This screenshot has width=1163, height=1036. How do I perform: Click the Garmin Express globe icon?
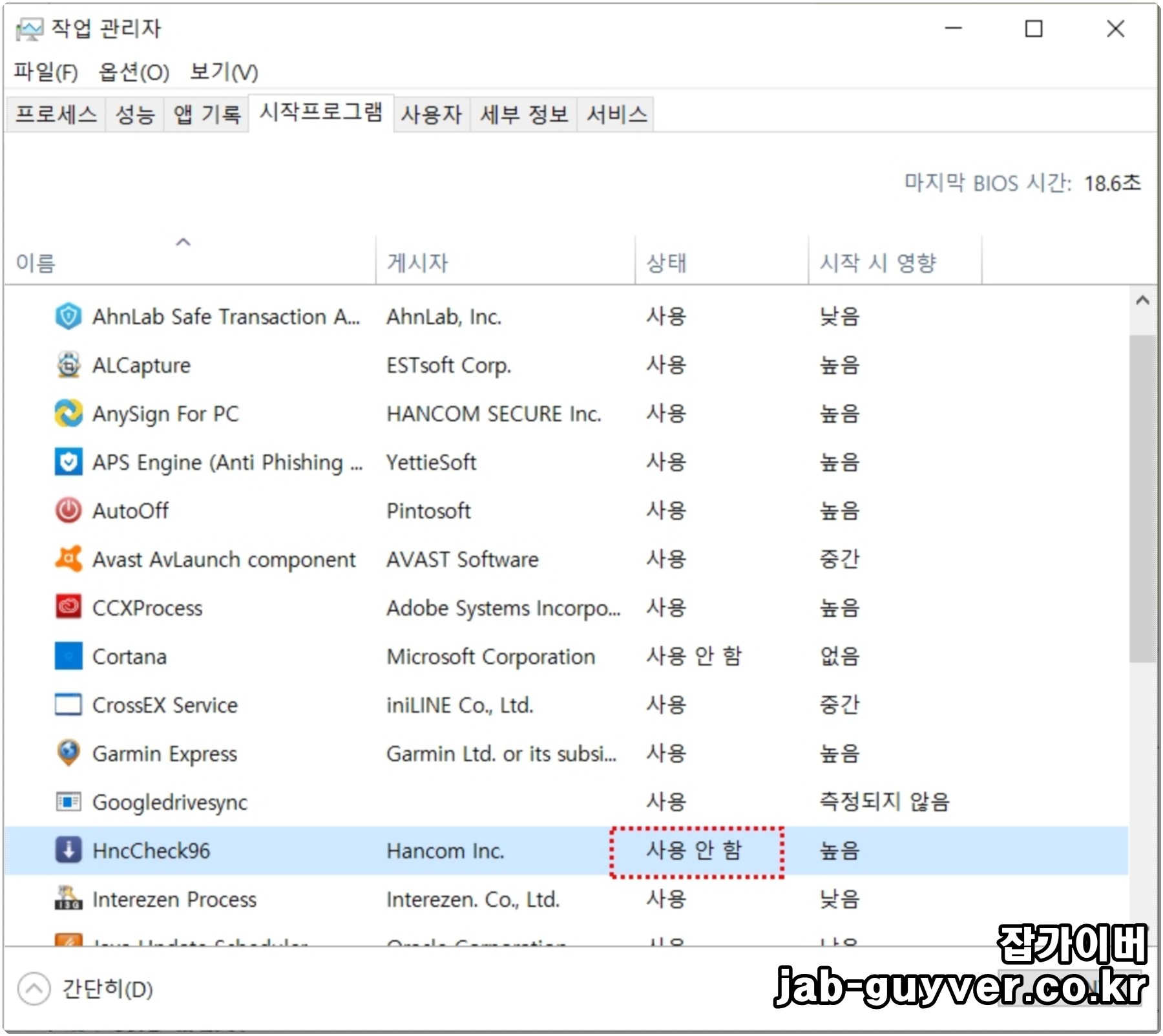(68, 753)
